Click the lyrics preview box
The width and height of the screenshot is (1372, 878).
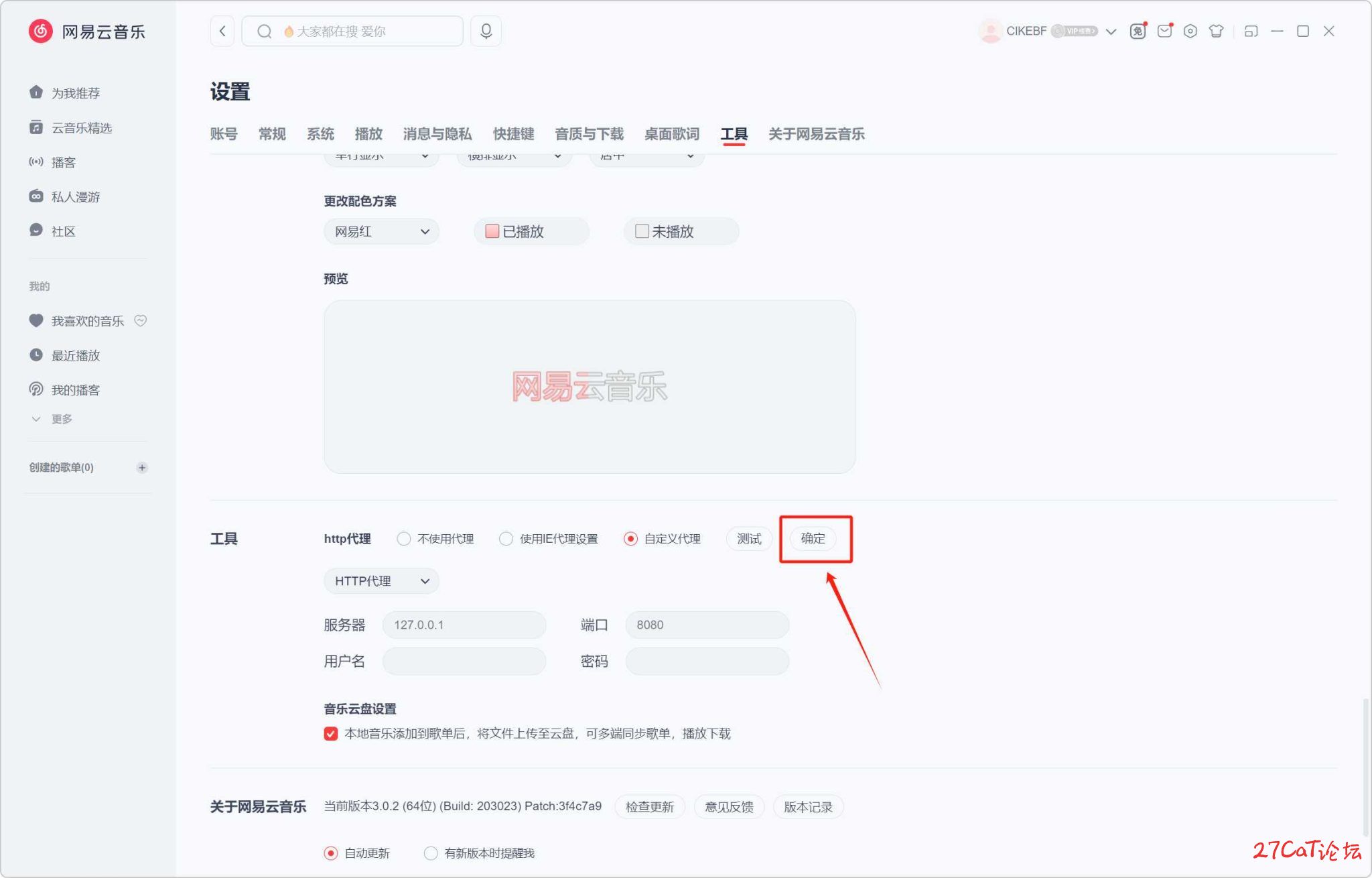coord(590,387)
